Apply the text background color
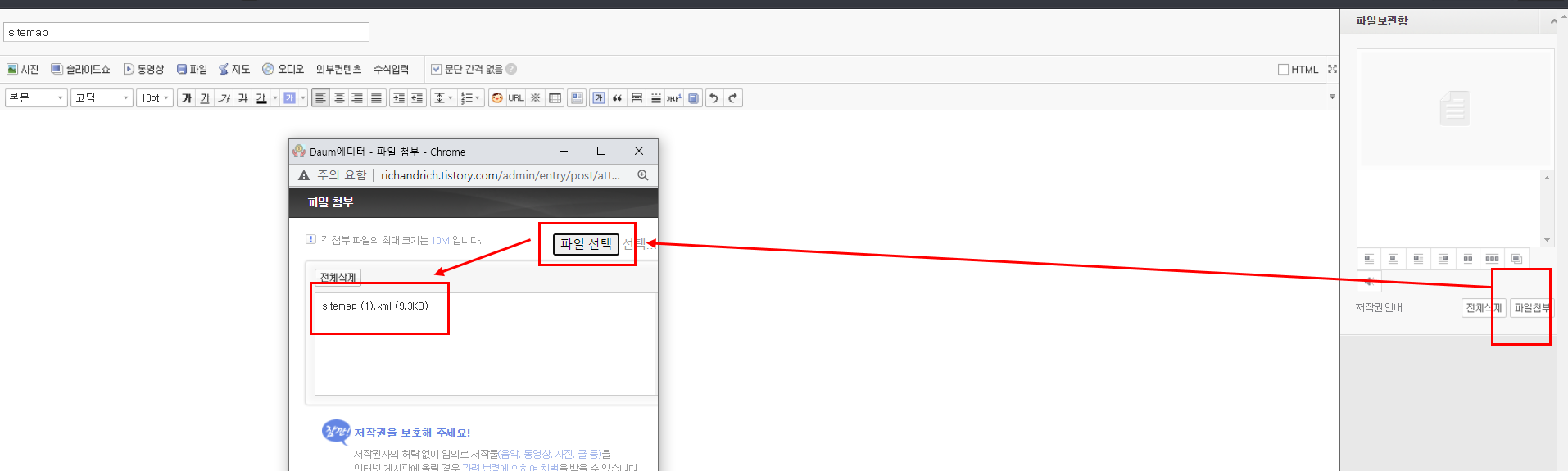1568x471 pixels. 289,97
